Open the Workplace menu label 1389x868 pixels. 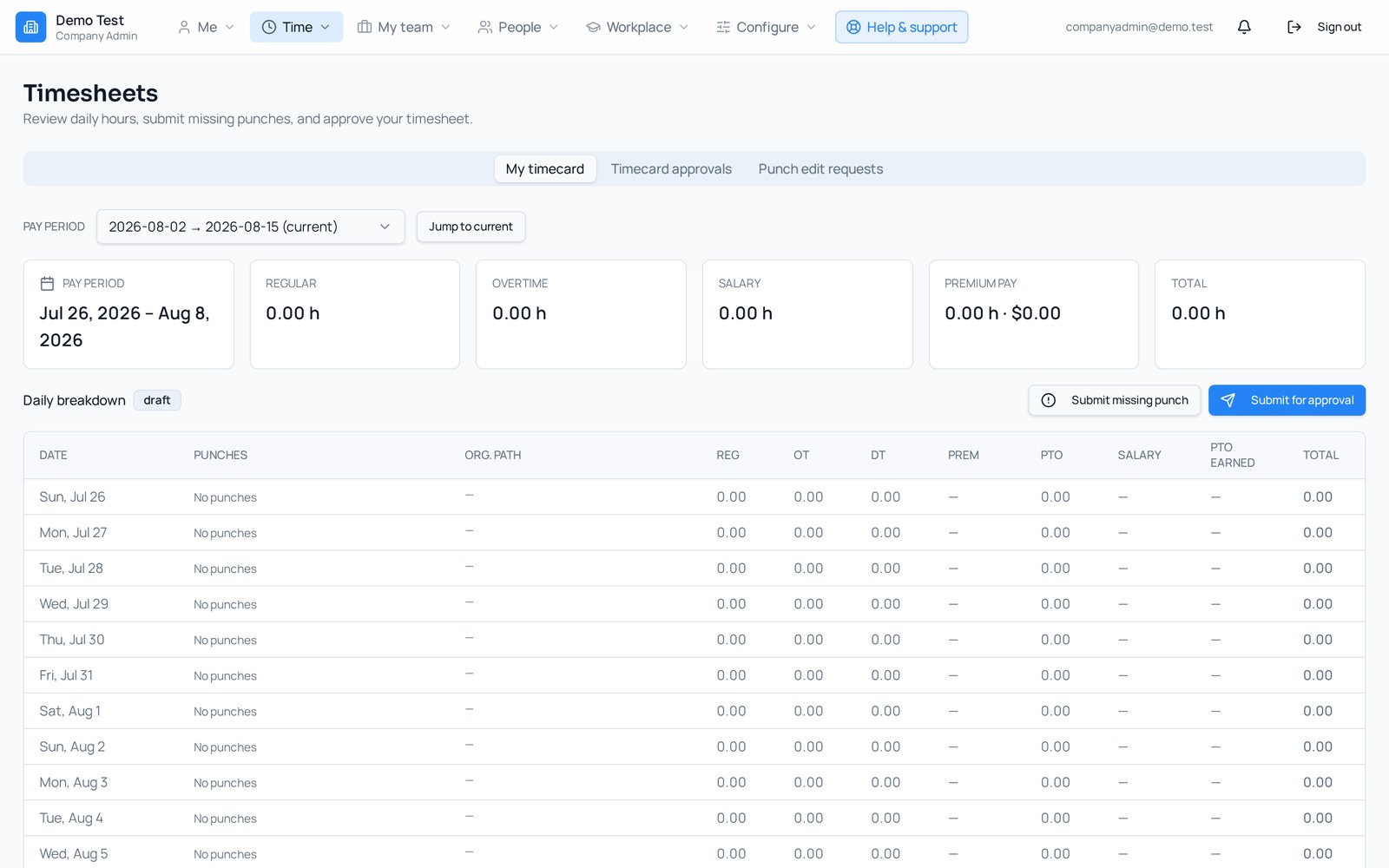(x=639, y=27)
